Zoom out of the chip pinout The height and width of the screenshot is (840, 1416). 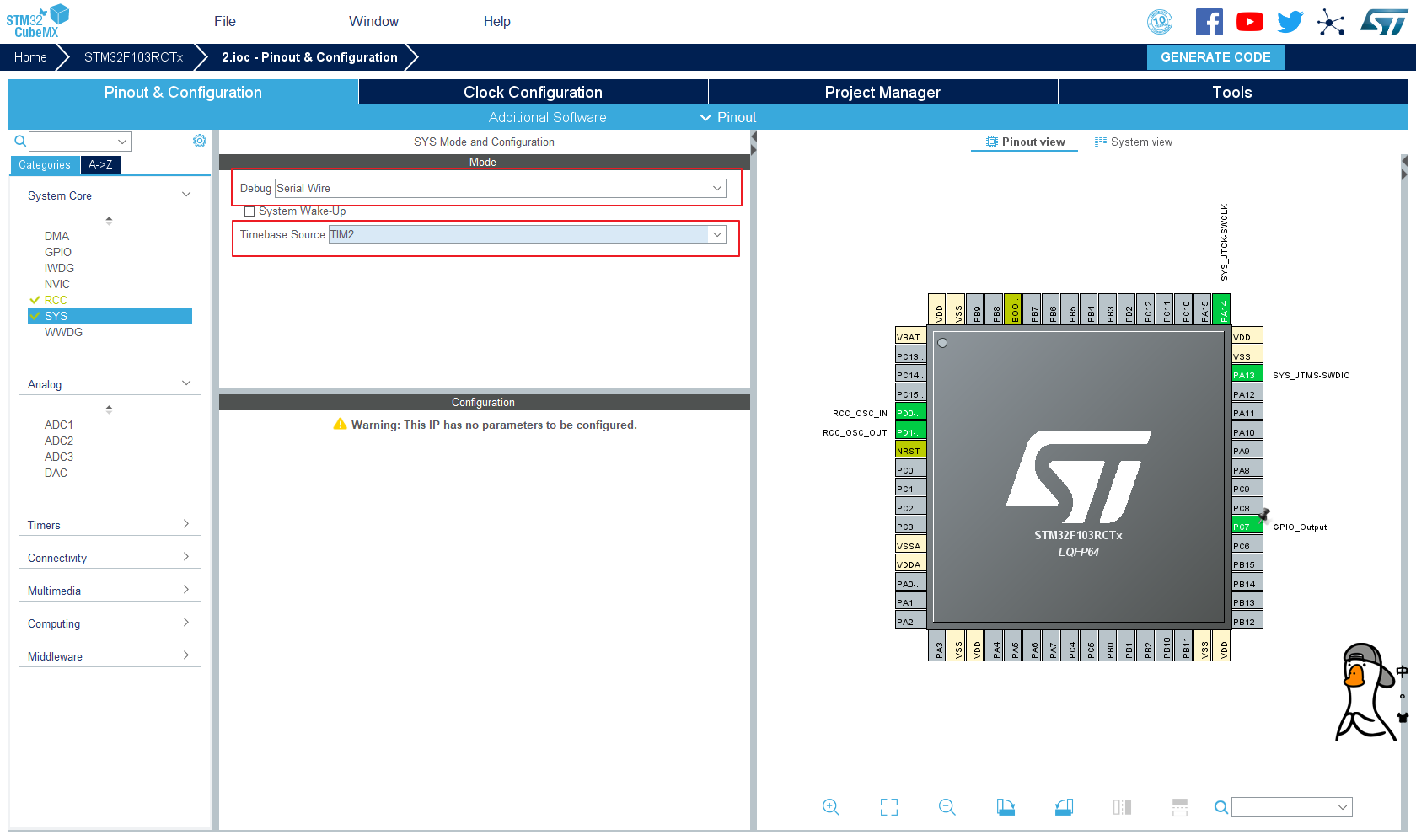947,807
